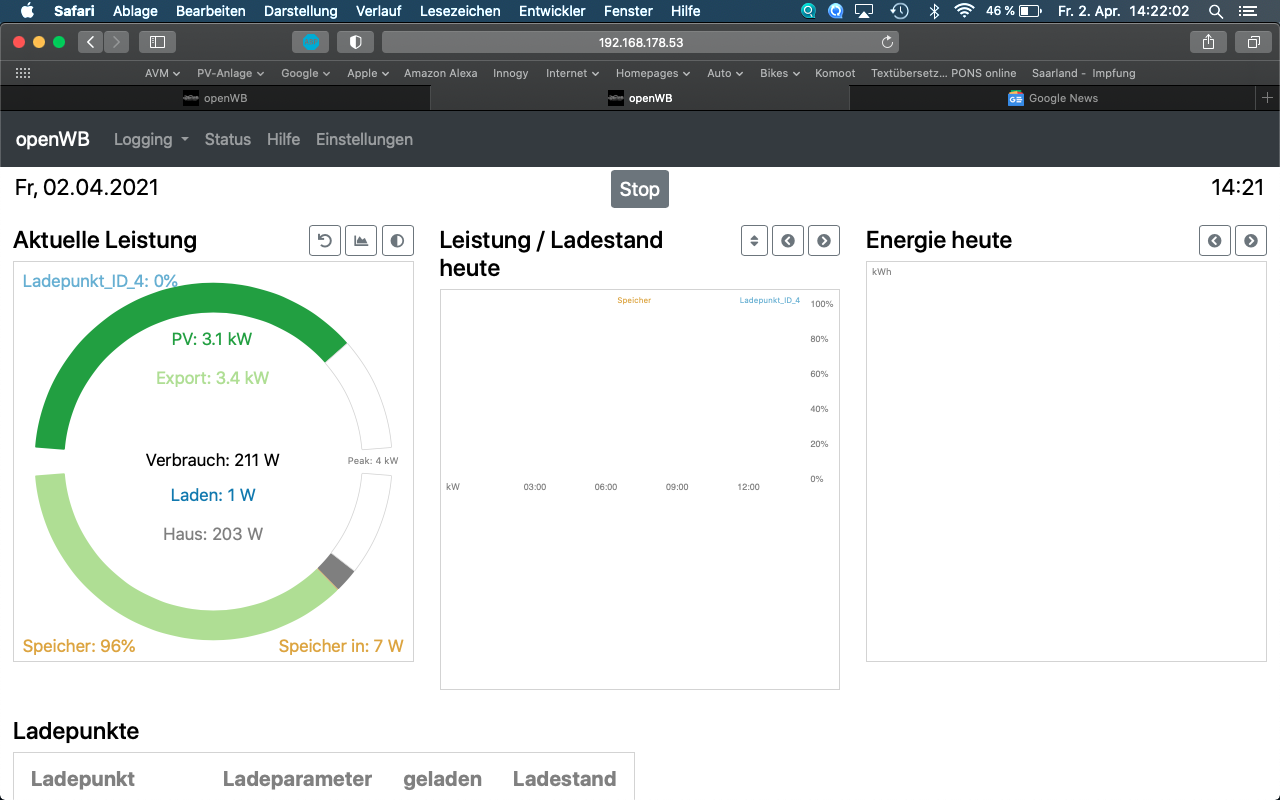The image size is (1280, 800).
Task: Click the Safari privacy shield icon
Action: [355, 42]
